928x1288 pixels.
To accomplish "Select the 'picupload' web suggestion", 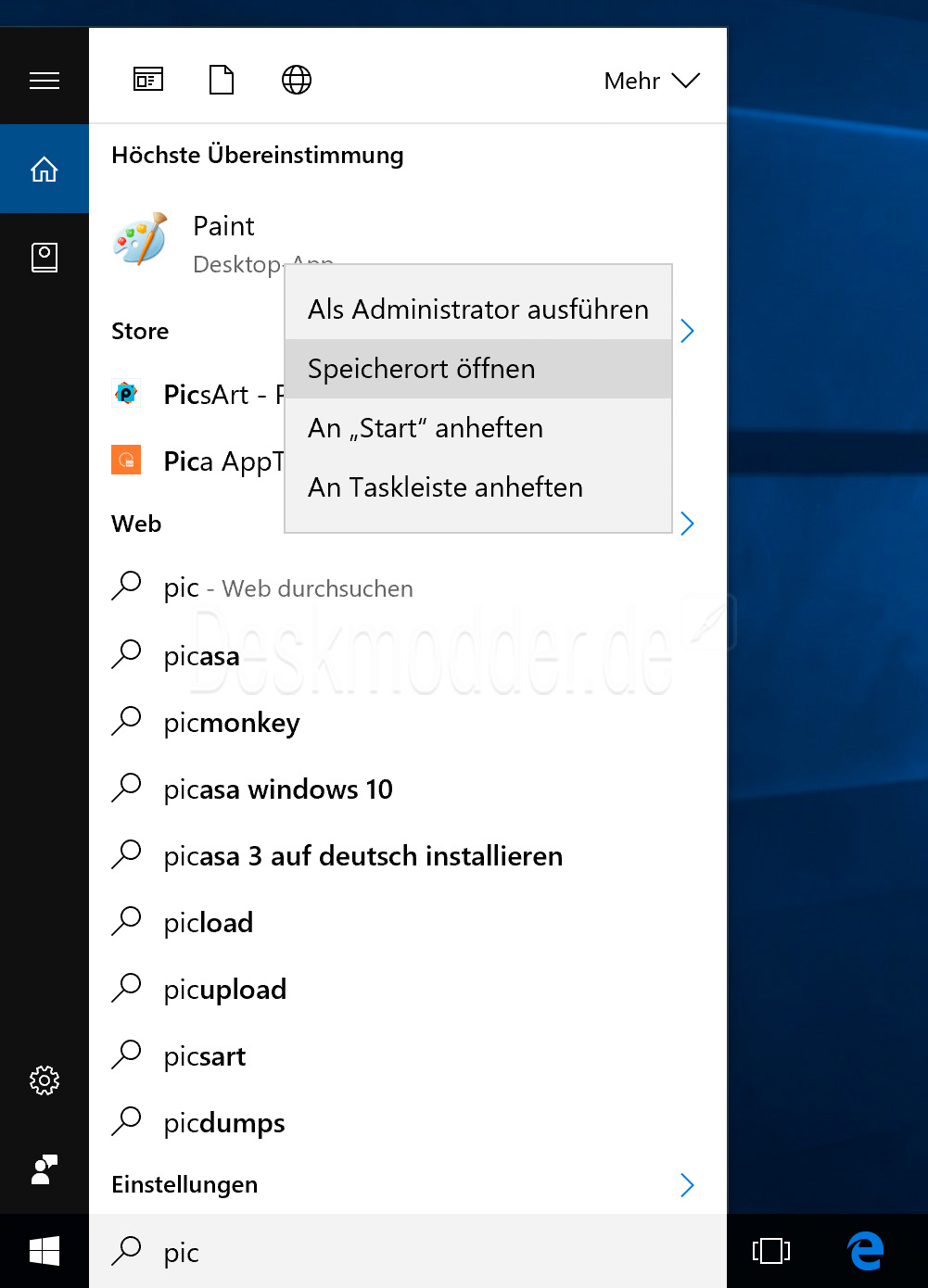I will (408, 989).
